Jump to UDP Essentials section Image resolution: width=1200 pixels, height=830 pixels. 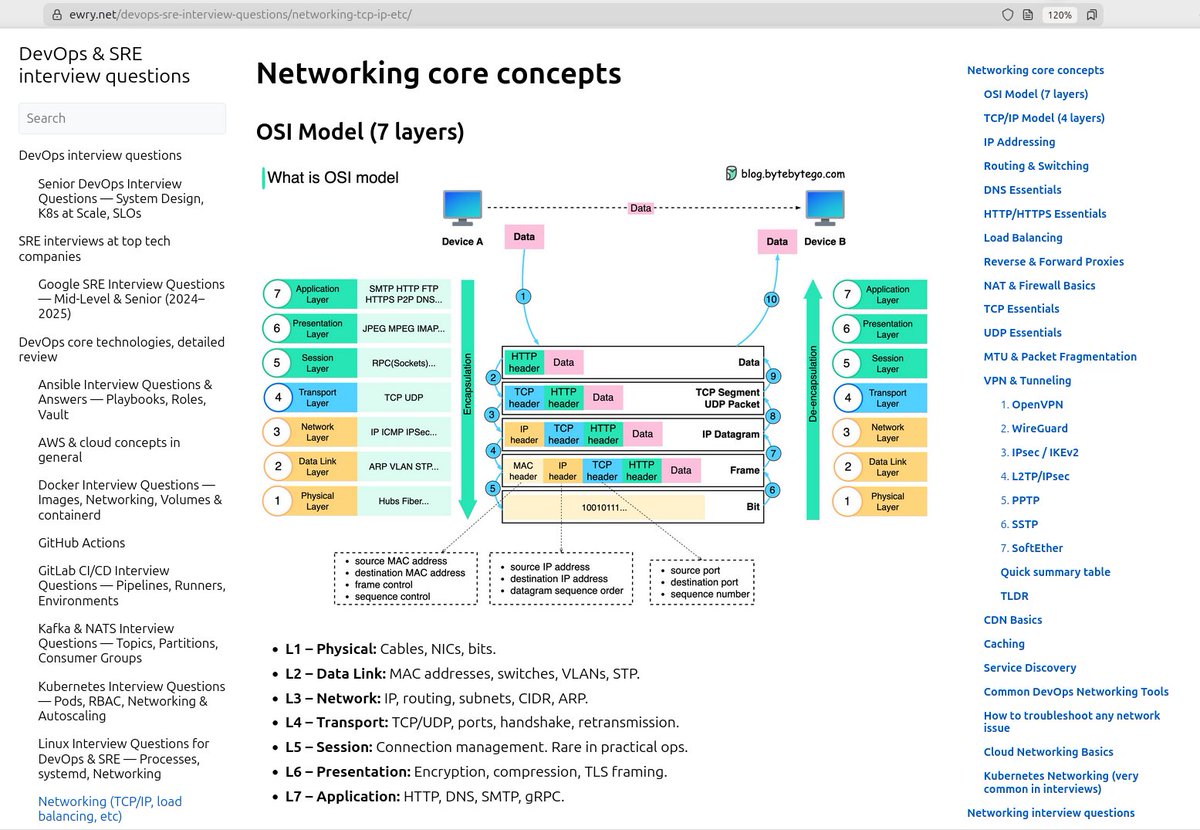[1022, 333]
